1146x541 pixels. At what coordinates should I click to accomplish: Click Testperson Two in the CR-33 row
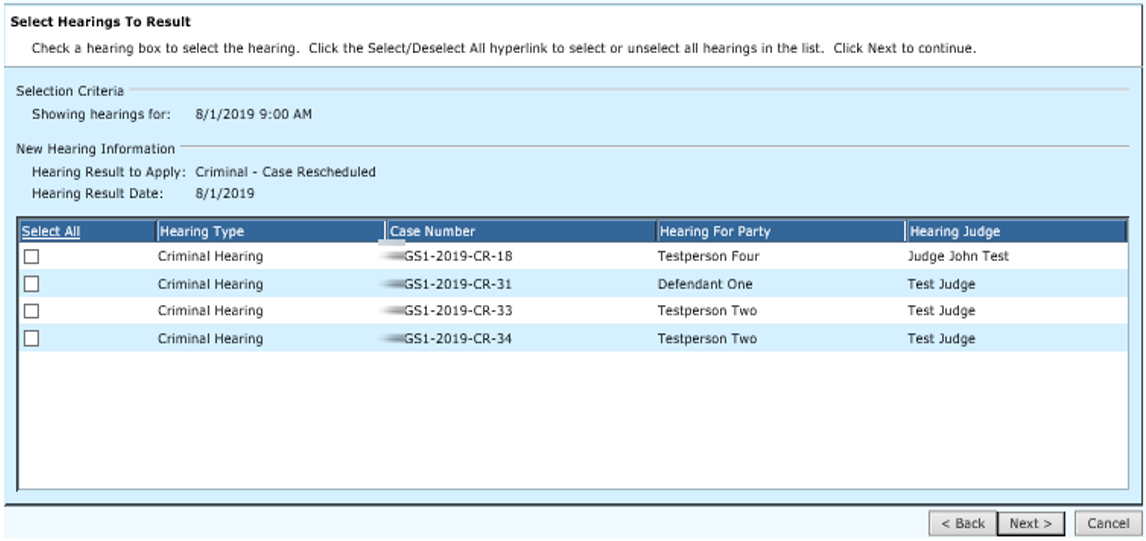(707, 311)
